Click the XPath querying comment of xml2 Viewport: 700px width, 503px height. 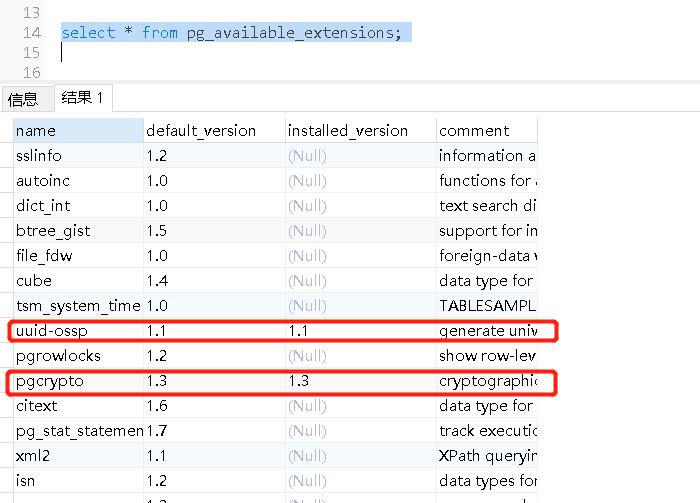(487, 456)
